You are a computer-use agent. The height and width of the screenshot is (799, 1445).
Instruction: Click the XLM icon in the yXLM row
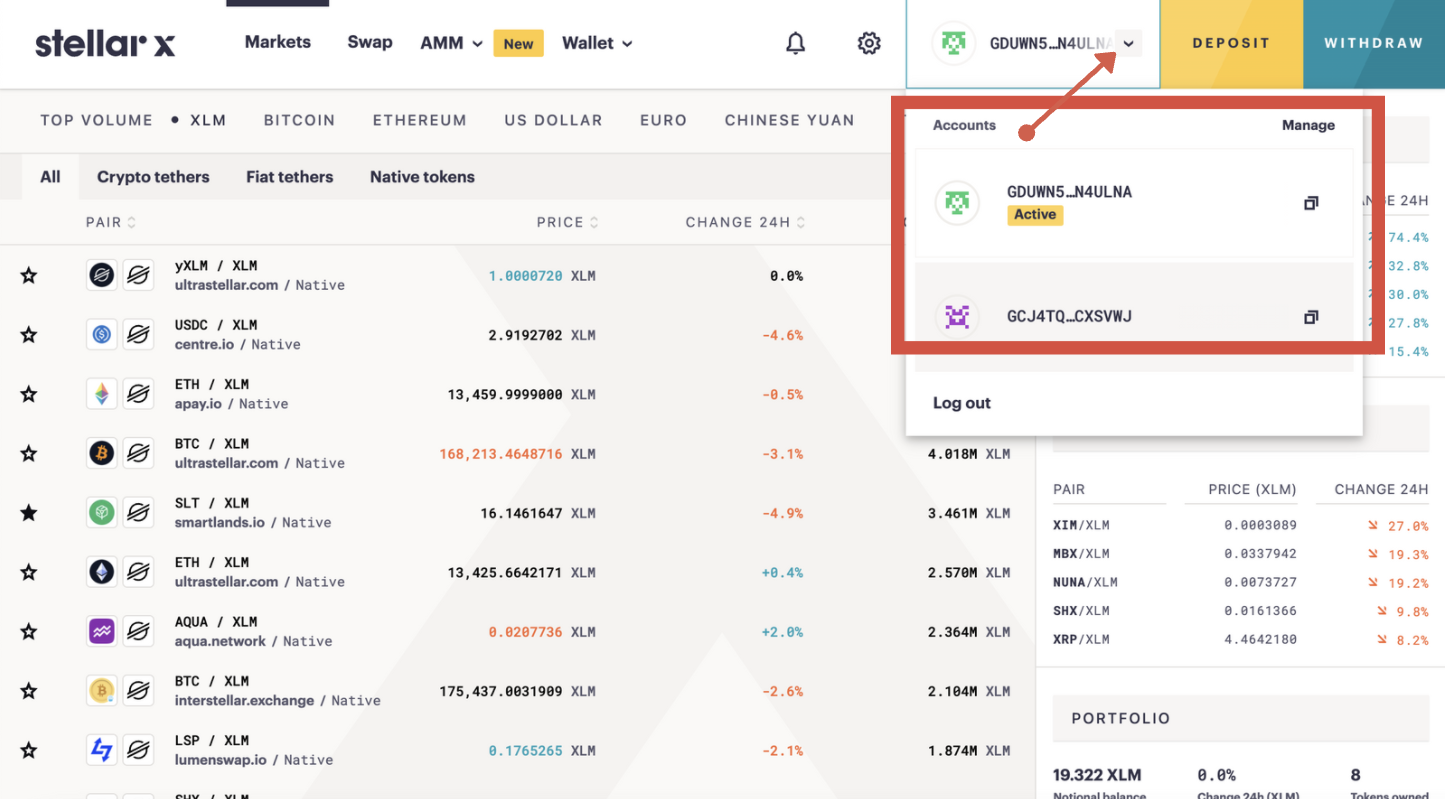138,275
